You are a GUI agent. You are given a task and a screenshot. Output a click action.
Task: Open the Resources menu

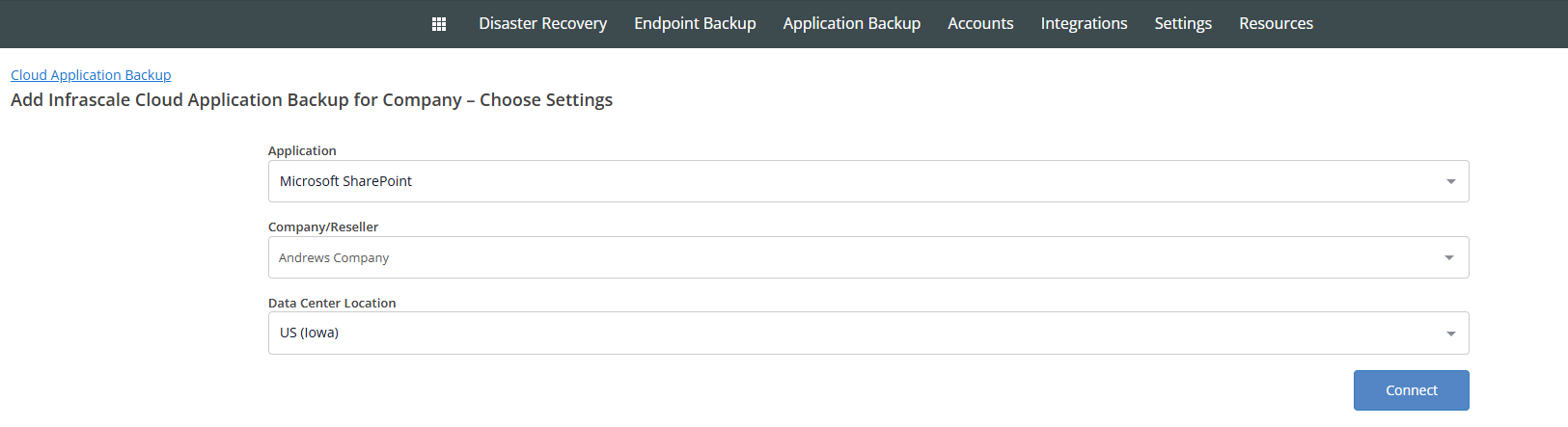(1276, 23)
